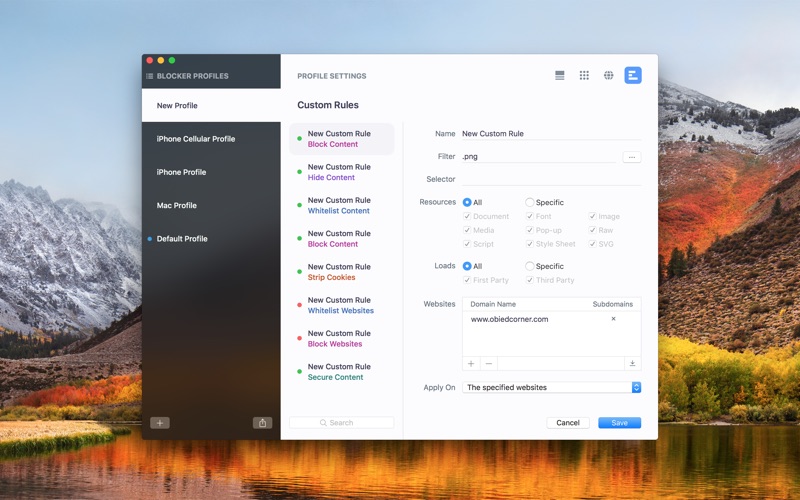This screenshot has width=800, height=500.
Task: Toggle status dot of Strip Cookies rule
Action: point(299,272)
